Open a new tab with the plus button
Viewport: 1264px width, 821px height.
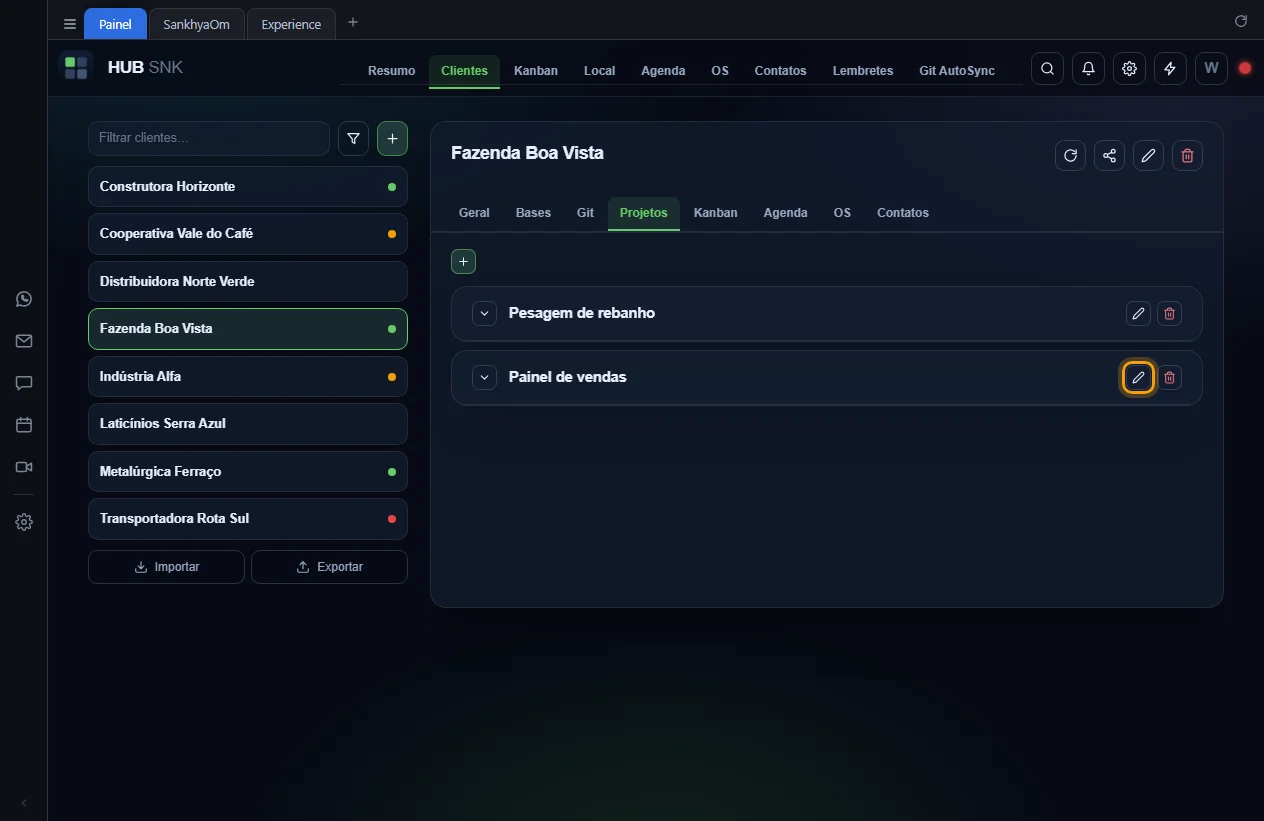352,22
